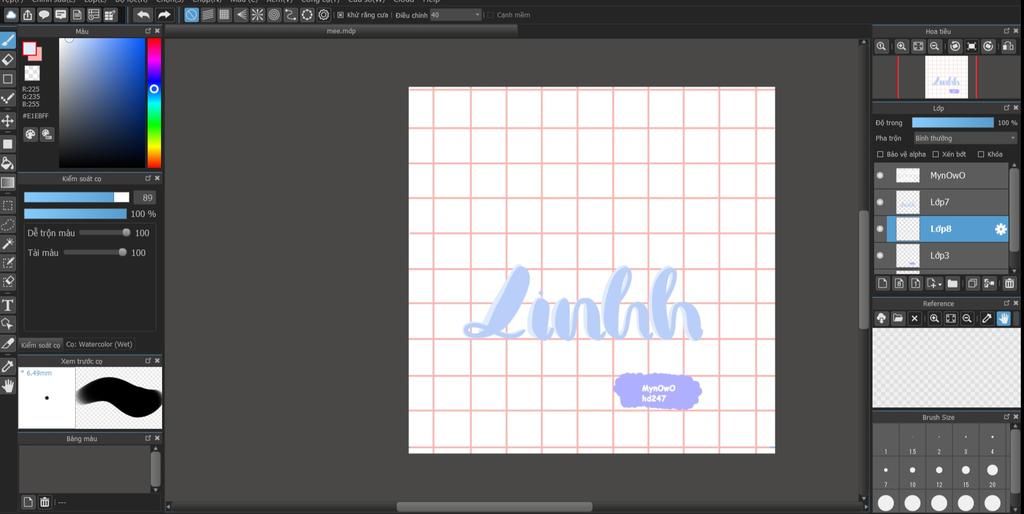Duplicate the current layer
Screen dimensions: 1024x514
pyautogui.click(x=972, y=283)
